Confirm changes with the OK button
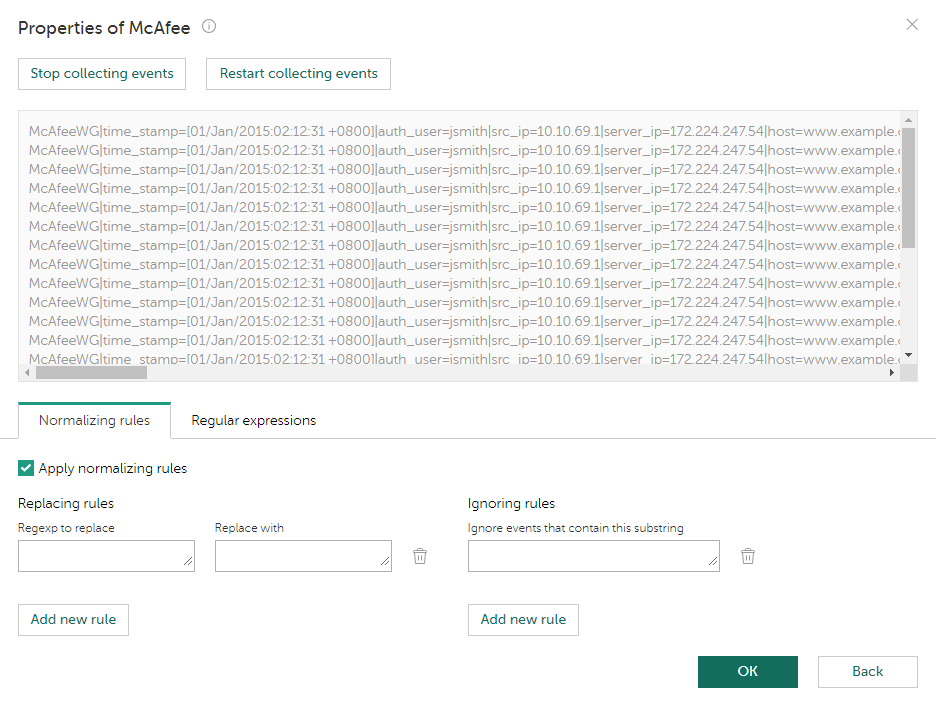 point(747,671)
